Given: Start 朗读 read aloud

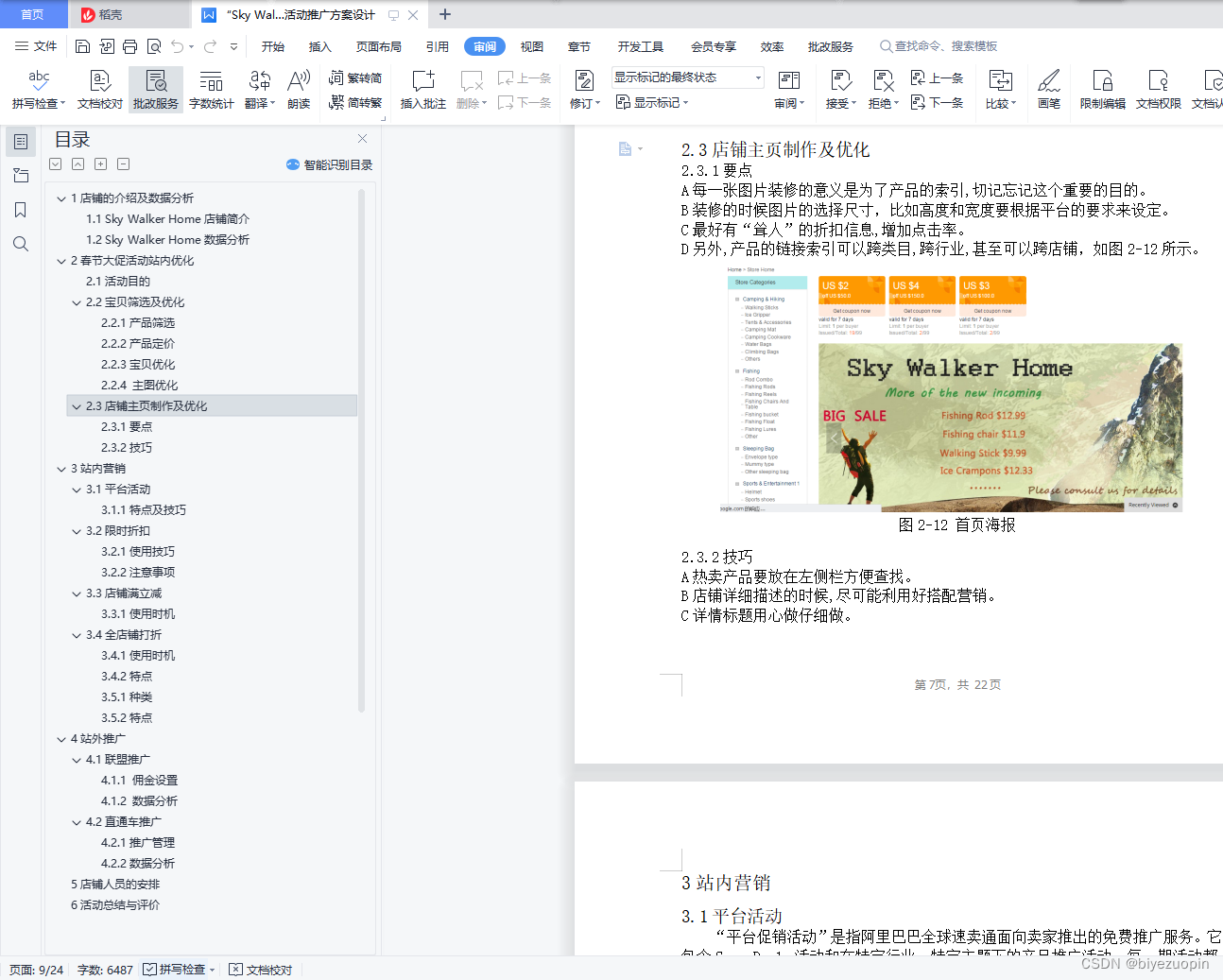Looking at the screenshot, I should click(299, 91).
